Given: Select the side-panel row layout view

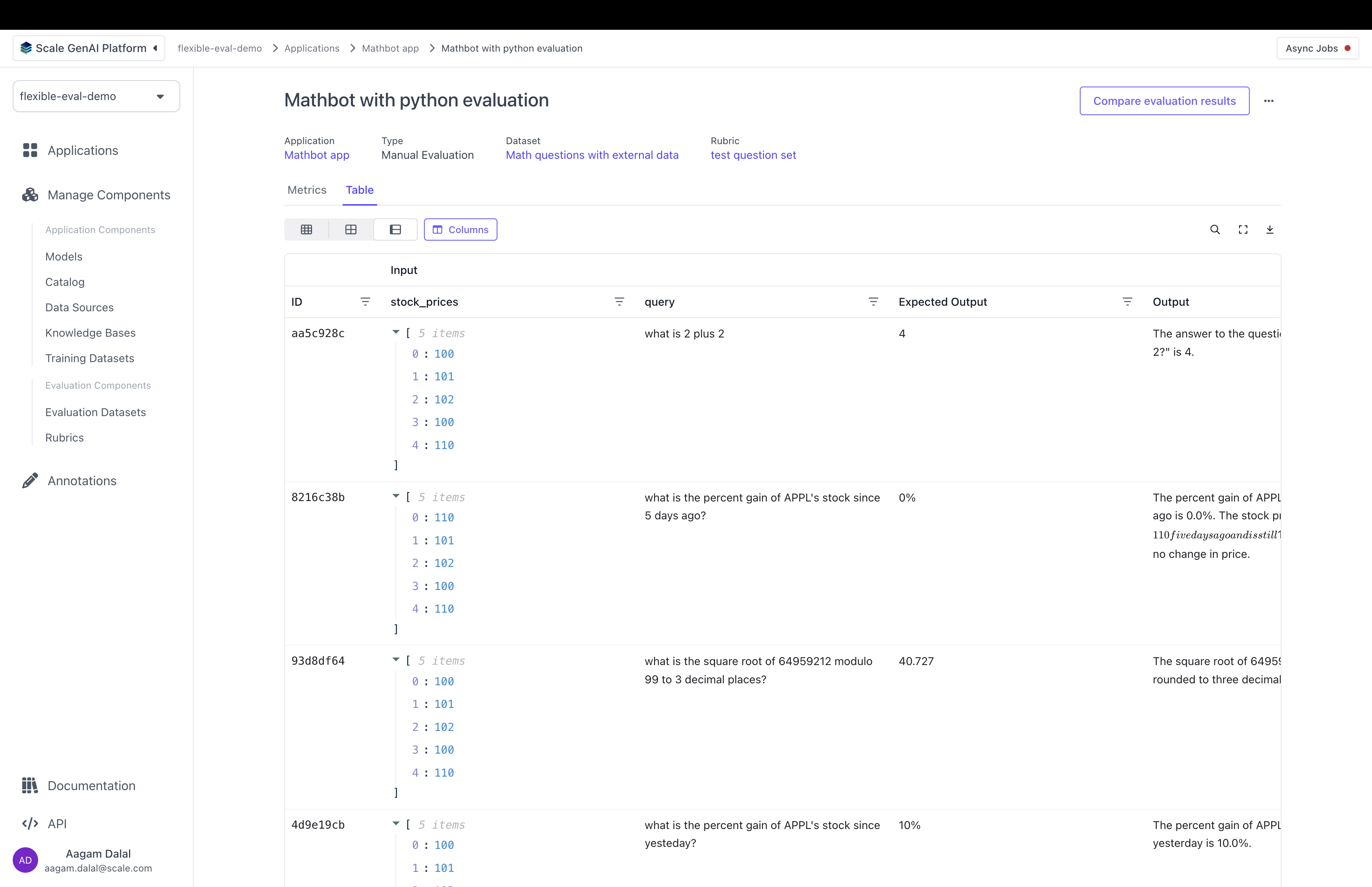Looking at the screenshot, I should tap(395, 229).
